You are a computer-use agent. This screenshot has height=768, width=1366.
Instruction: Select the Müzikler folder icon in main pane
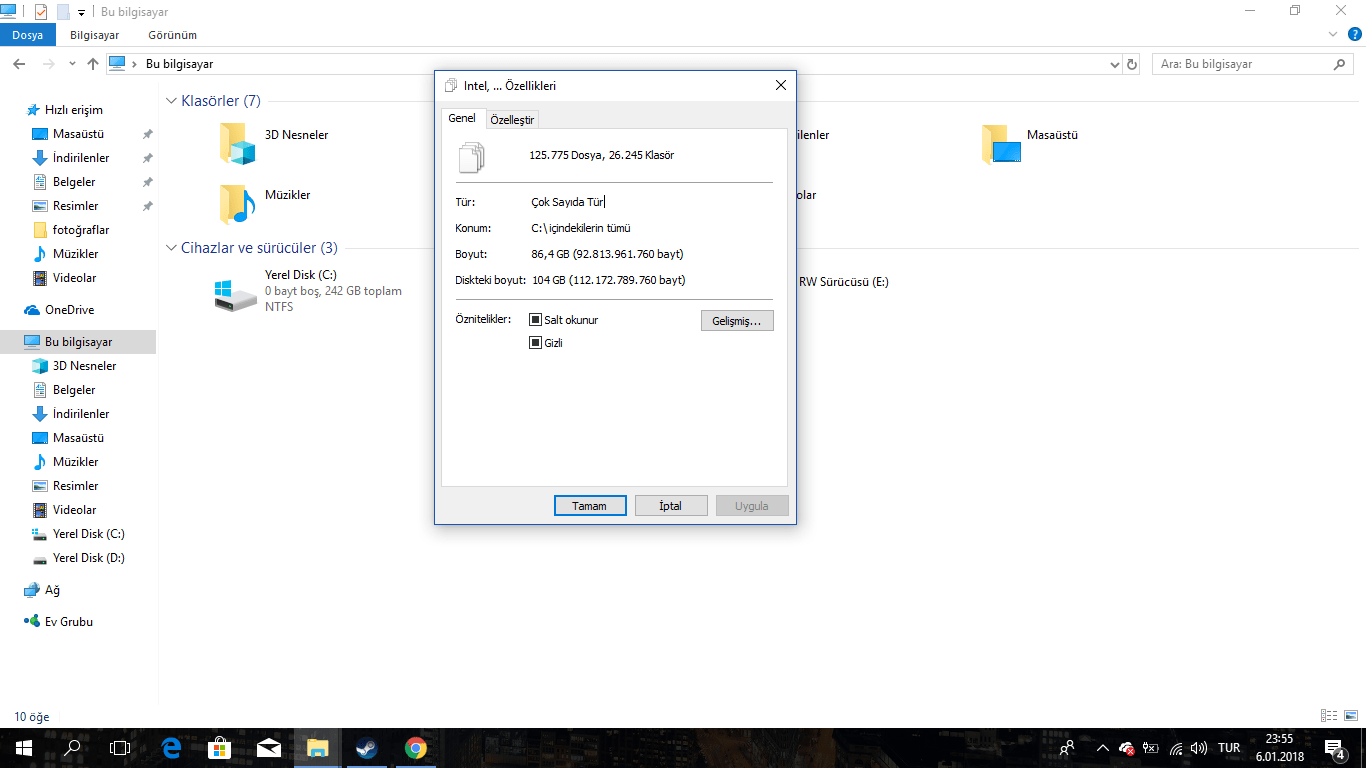pyautogui.click(x=238, y=203)
